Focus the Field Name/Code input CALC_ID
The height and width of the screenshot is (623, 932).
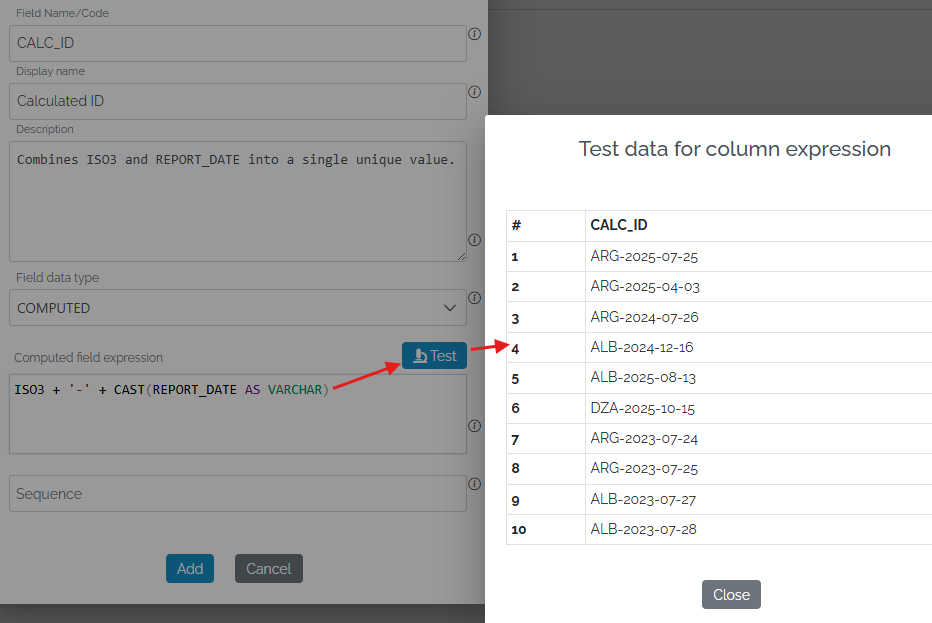pyautogui.click(x=237, y=43)
